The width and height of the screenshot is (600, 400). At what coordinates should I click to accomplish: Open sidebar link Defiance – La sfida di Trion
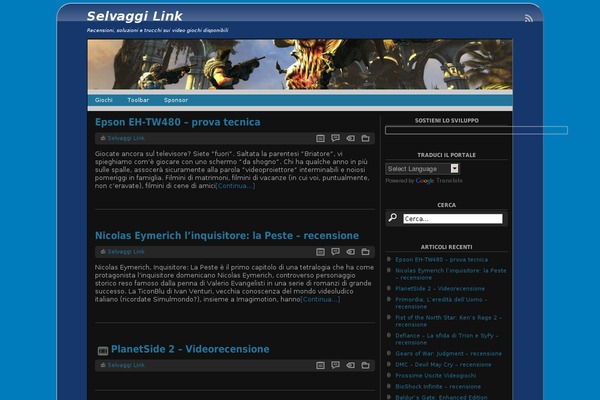447,339
